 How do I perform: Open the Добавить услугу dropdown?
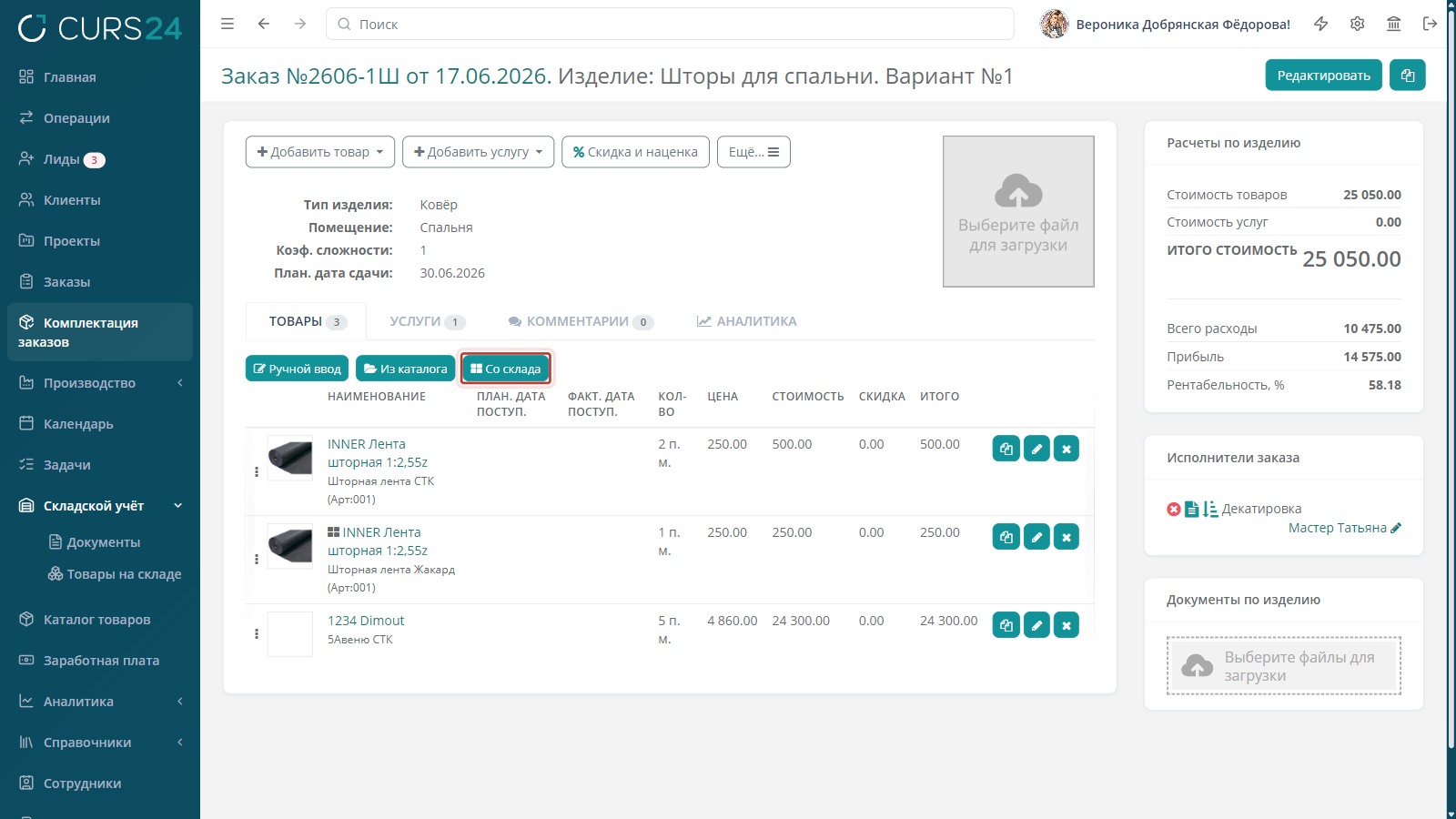(x=479, y=152)
